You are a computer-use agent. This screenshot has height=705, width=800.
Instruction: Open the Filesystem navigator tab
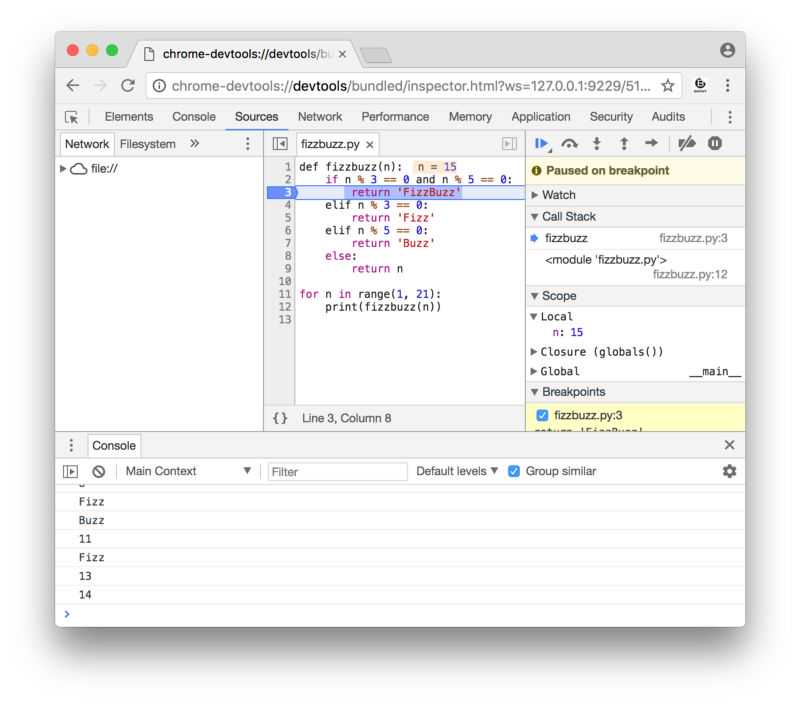[x=147, y=144]
